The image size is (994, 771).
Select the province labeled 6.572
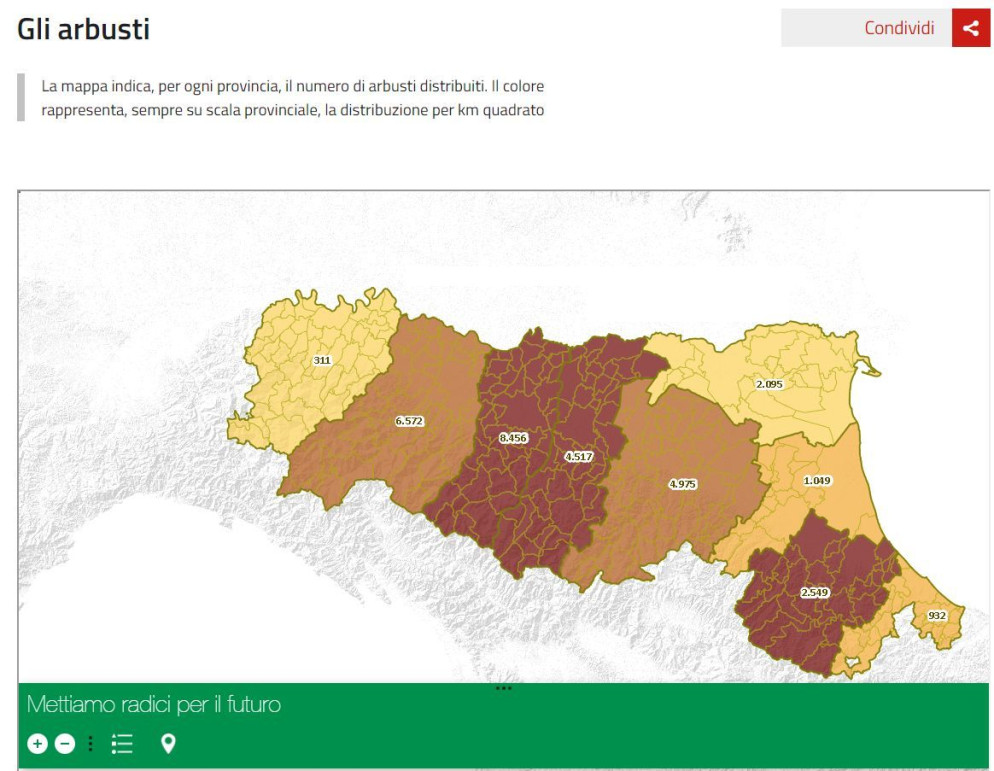[x=409, y=421]
